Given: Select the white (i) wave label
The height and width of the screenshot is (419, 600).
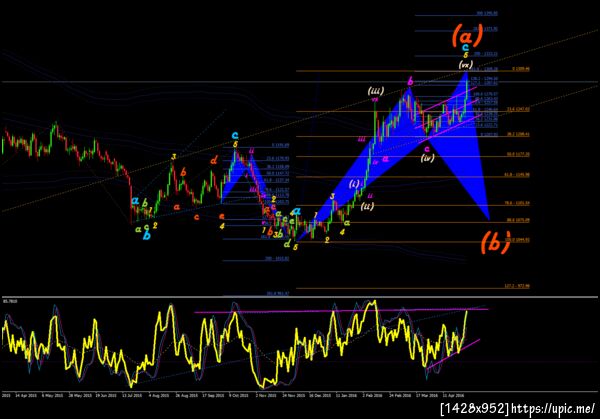Looking at the screenshot, I should coord(354,184).
